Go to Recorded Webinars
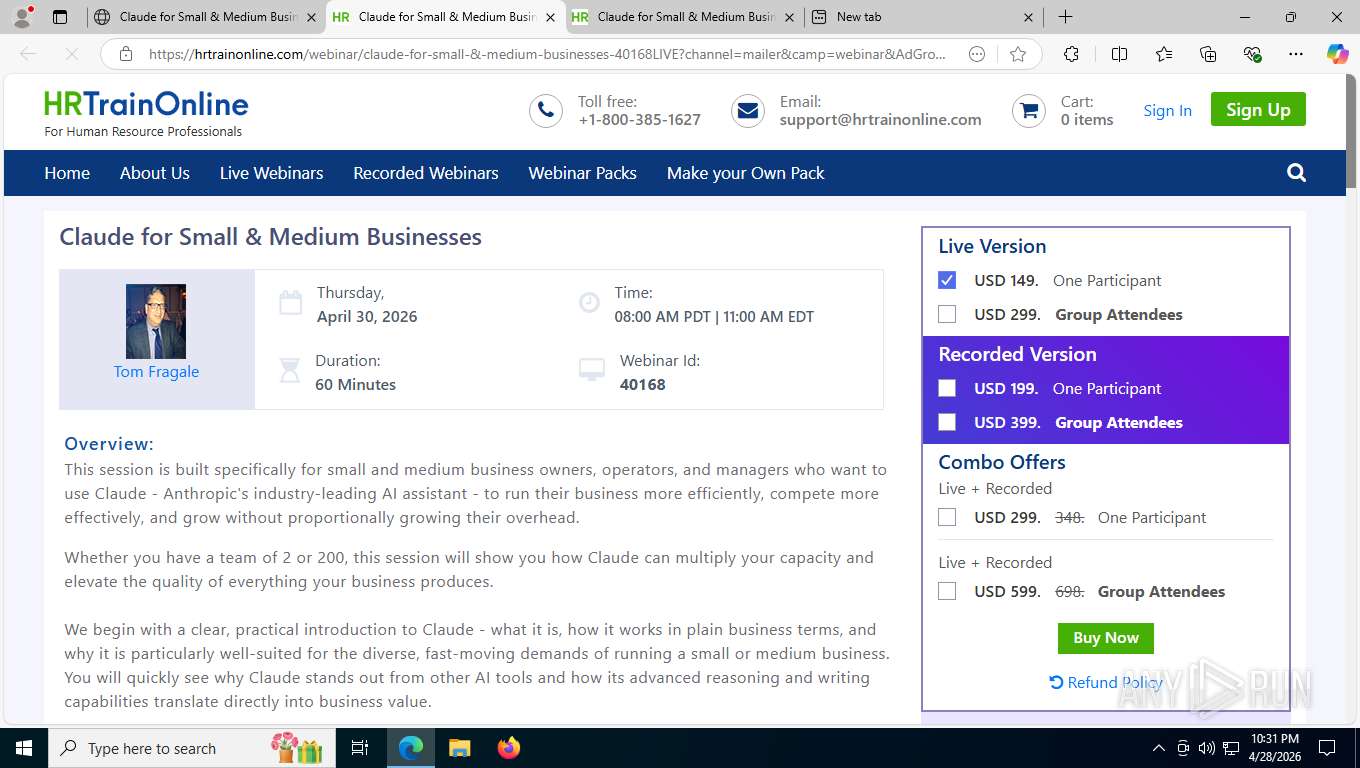This screenshot has height=768, width=1360. click(x=426, y=173)
